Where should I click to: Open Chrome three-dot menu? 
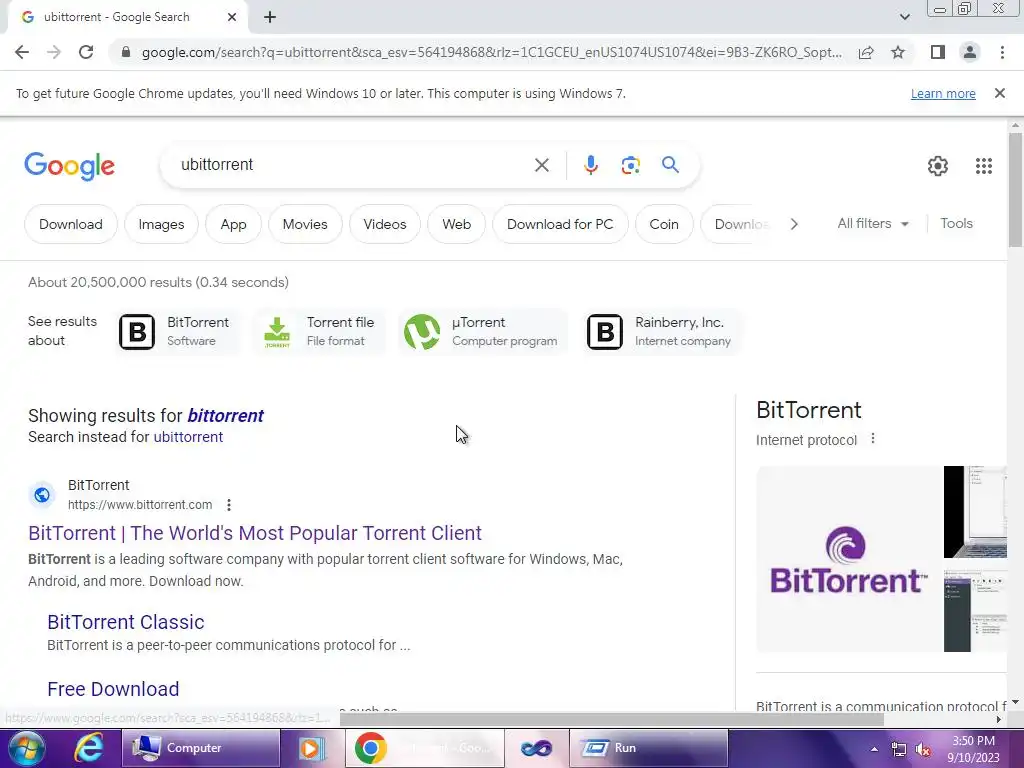1002,52
